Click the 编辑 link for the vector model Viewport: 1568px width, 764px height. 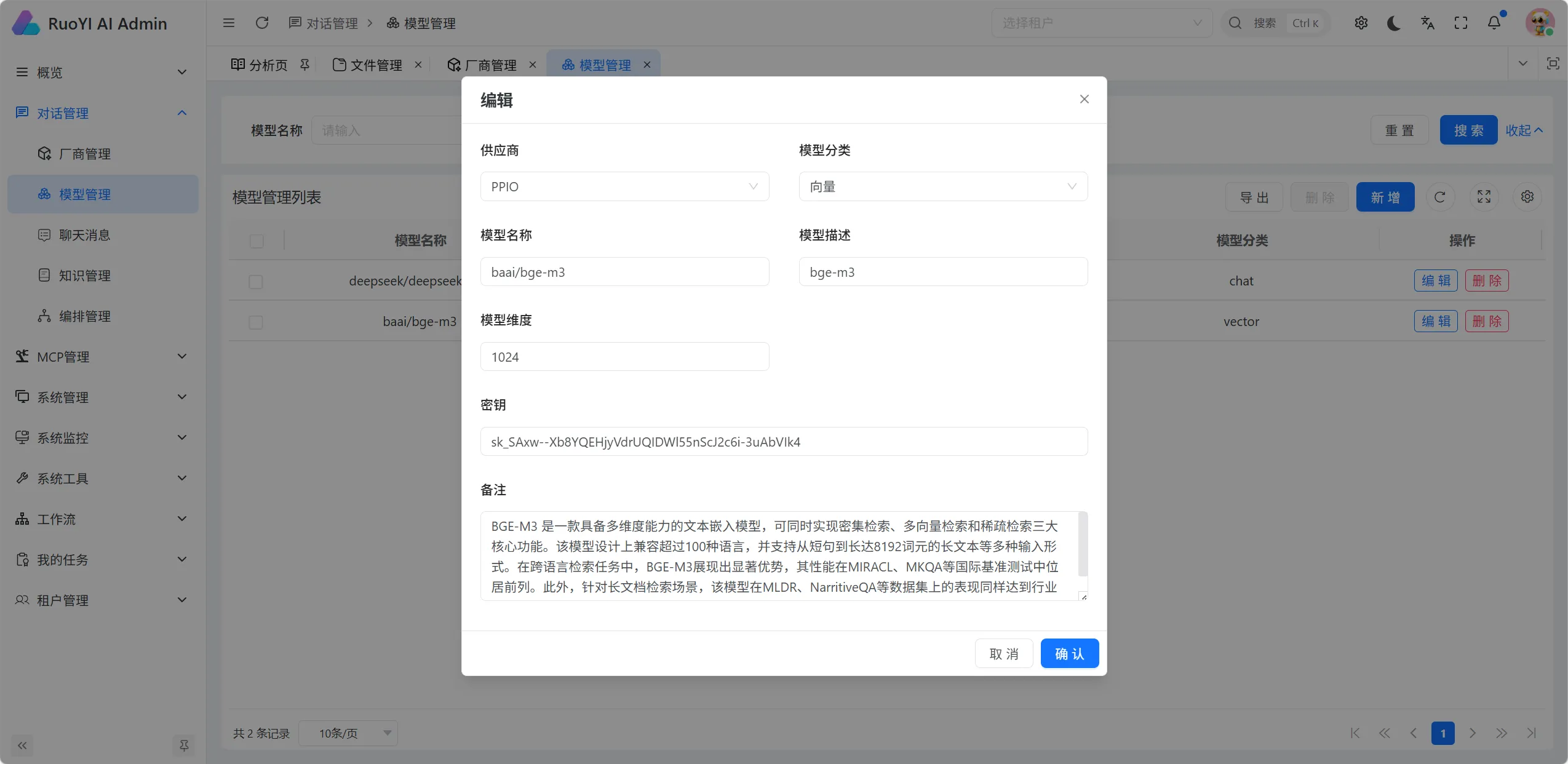[x=1435, y=321]
